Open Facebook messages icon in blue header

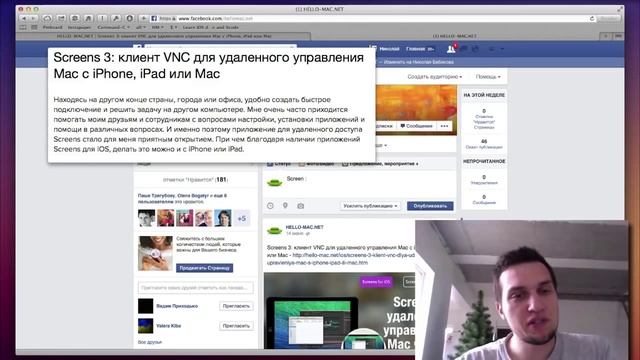click(x=464, y=49)
